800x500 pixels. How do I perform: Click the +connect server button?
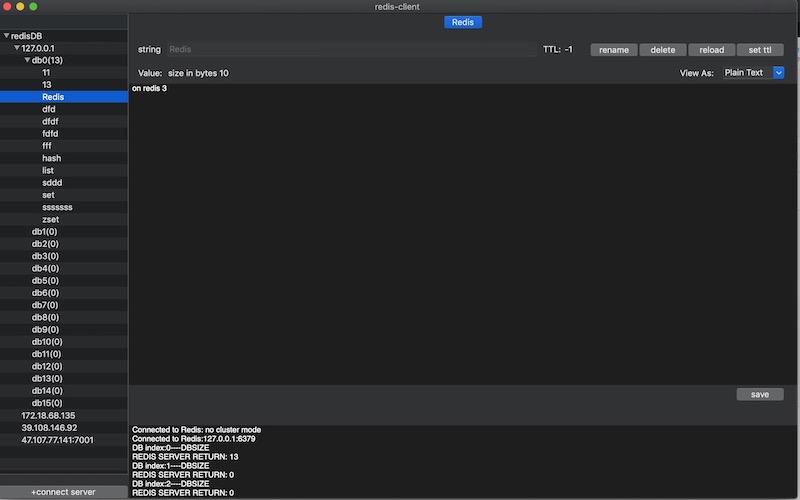point(63,492)
